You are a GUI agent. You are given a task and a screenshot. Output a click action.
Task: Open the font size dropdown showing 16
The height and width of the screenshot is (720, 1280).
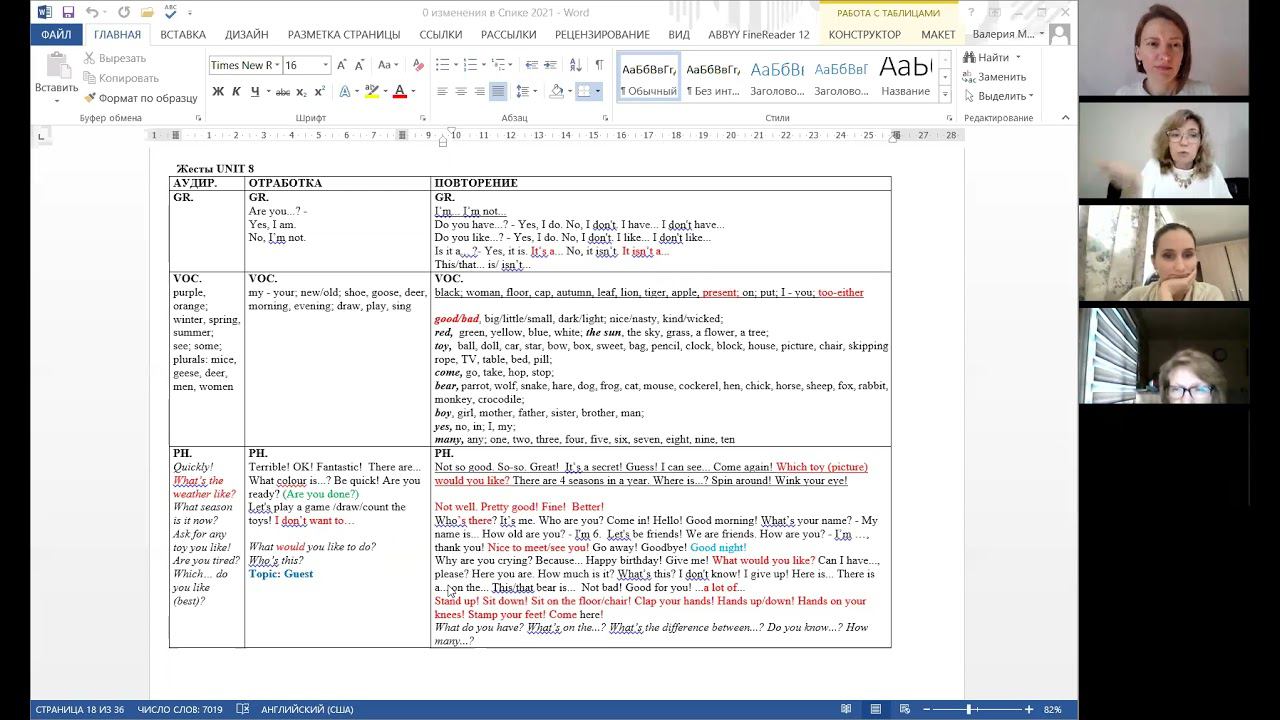coord(325,65)
